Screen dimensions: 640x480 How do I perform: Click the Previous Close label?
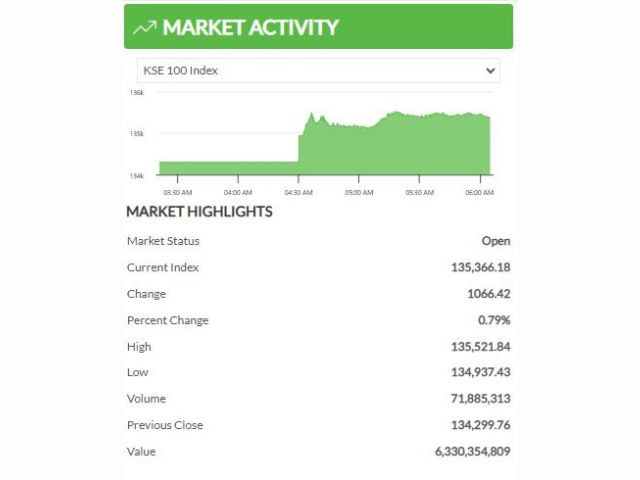click(164, 425)
